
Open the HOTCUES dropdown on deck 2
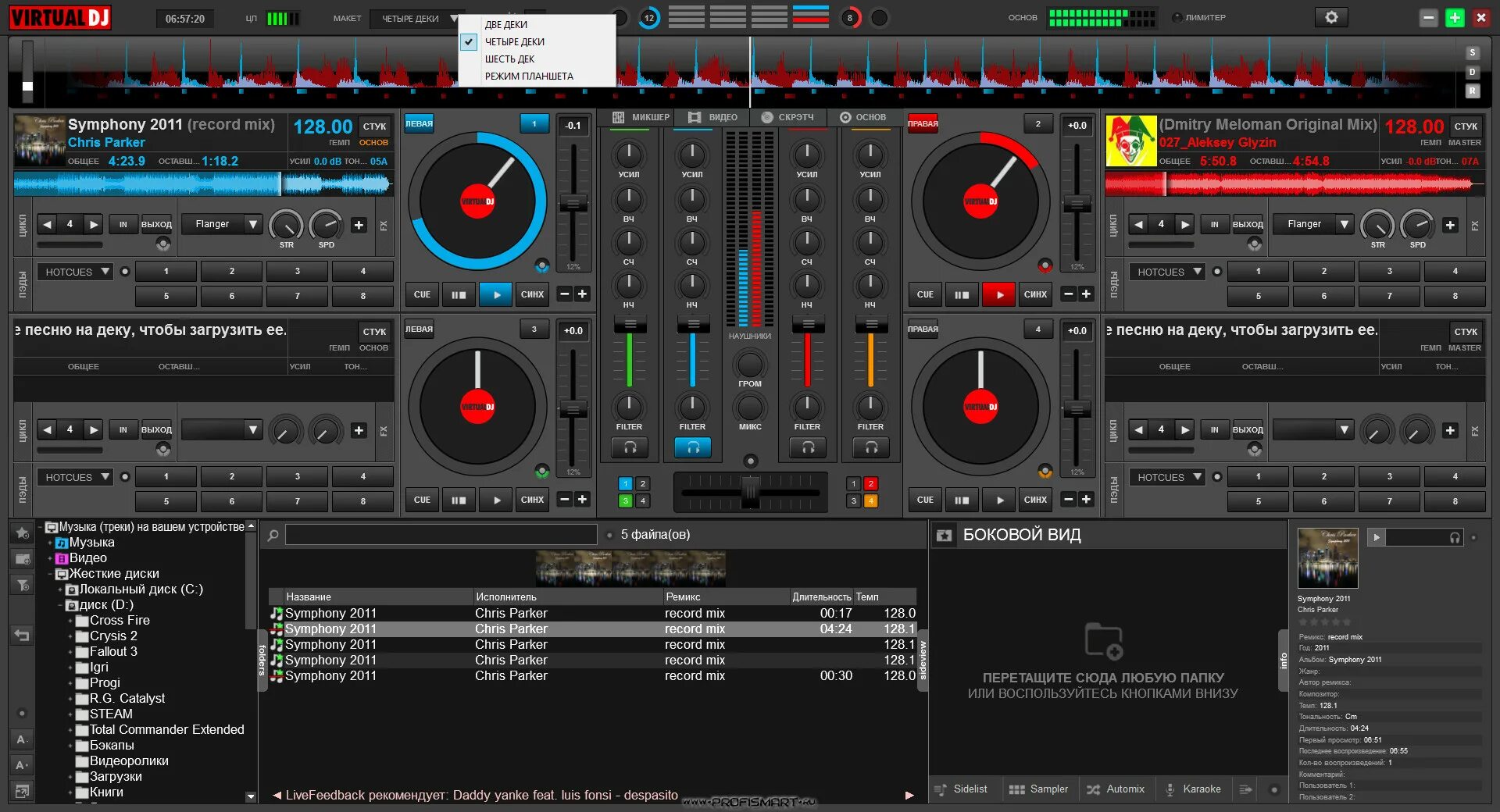[1166, 272]
